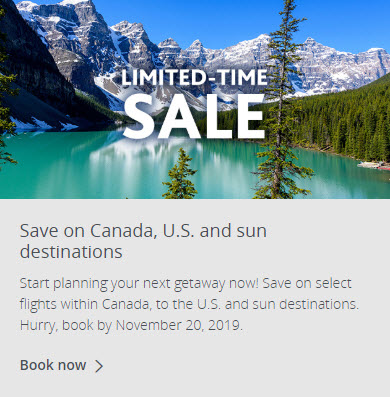Screen dimensions: 390x397
Task: Click the chevron arrow beside Book now
Action: (99, 366)
